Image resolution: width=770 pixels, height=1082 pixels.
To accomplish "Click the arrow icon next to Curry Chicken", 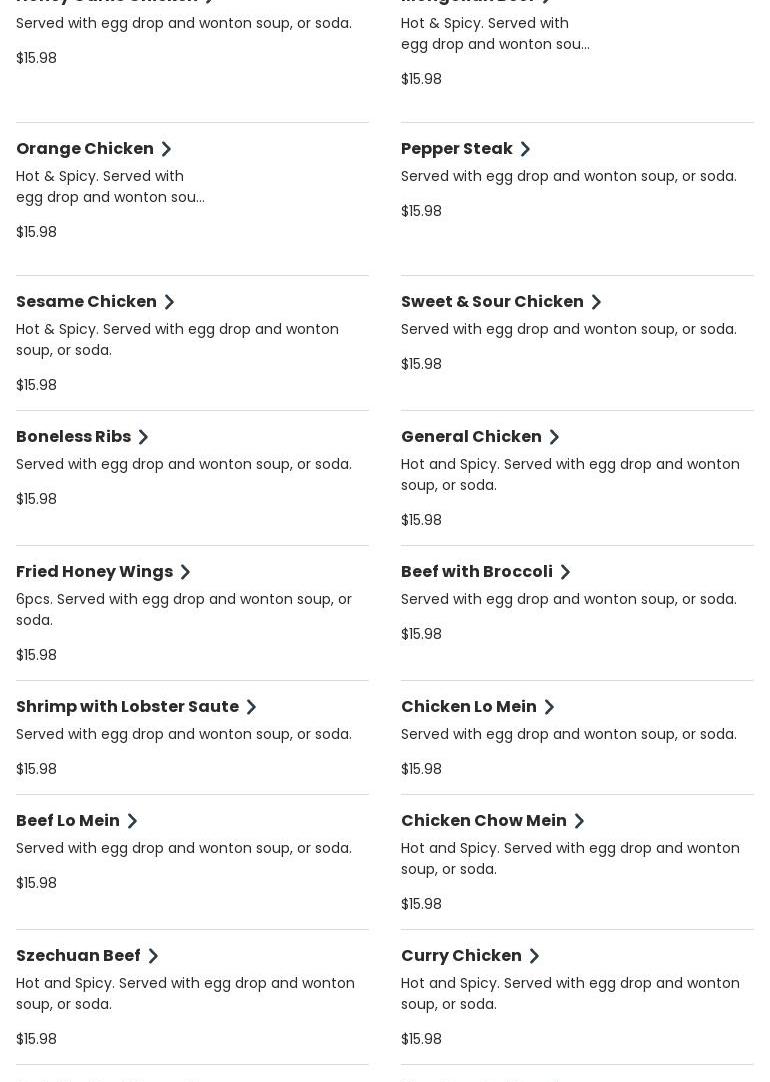I will 534,956.
